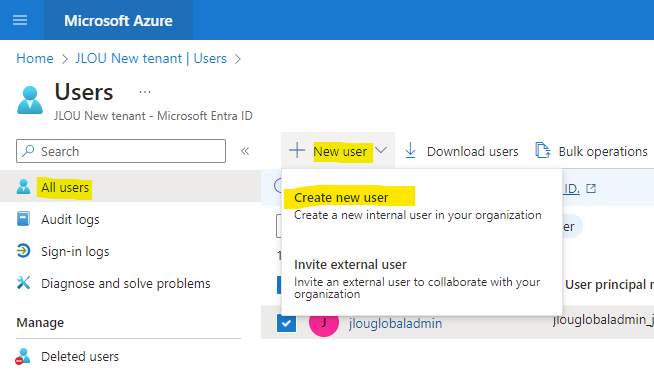Viewport: 654px width, 373px height.
Task: Open JLOU New tenant | Users breadcrumb
Action: (x=151, y=58)
